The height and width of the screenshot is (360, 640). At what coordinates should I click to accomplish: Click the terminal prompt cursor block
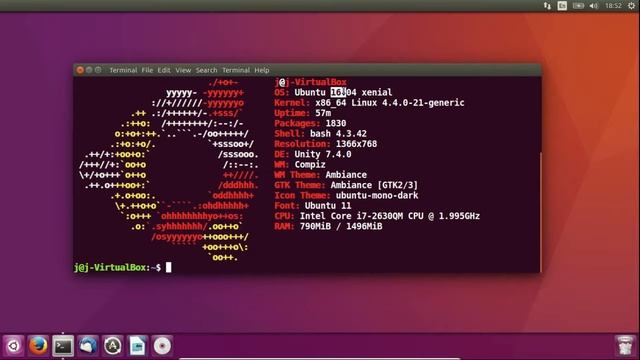pos(168,267)
